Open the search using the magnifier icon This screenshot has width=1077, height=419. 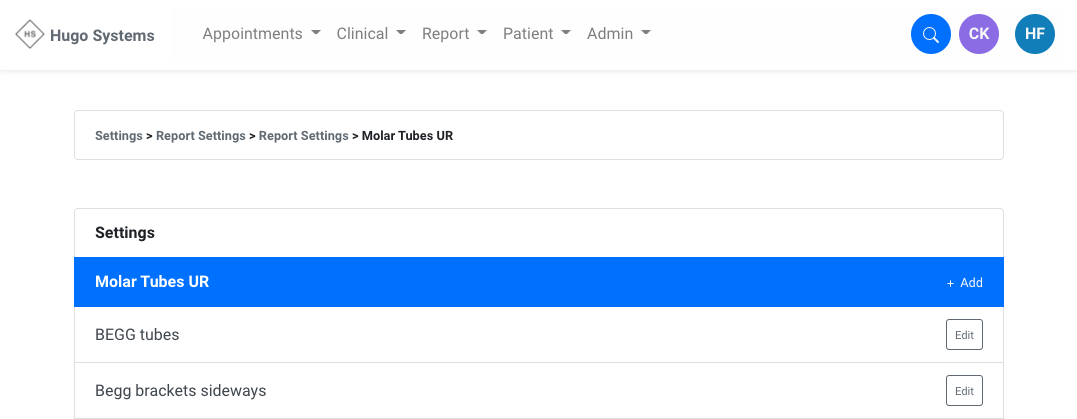[x=930, y=35]
